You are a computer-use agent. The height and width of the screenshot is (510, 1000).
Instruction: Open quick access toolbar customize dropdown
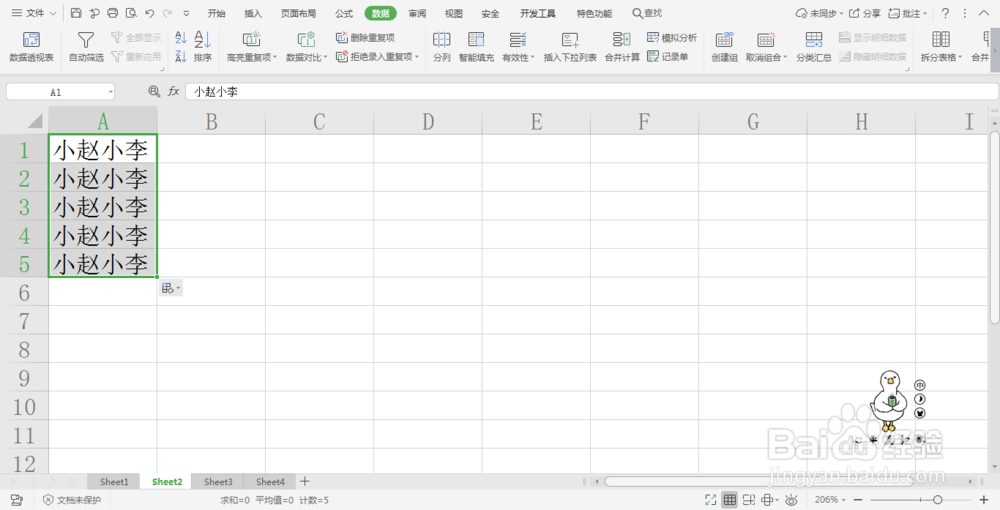coord(186,13)
